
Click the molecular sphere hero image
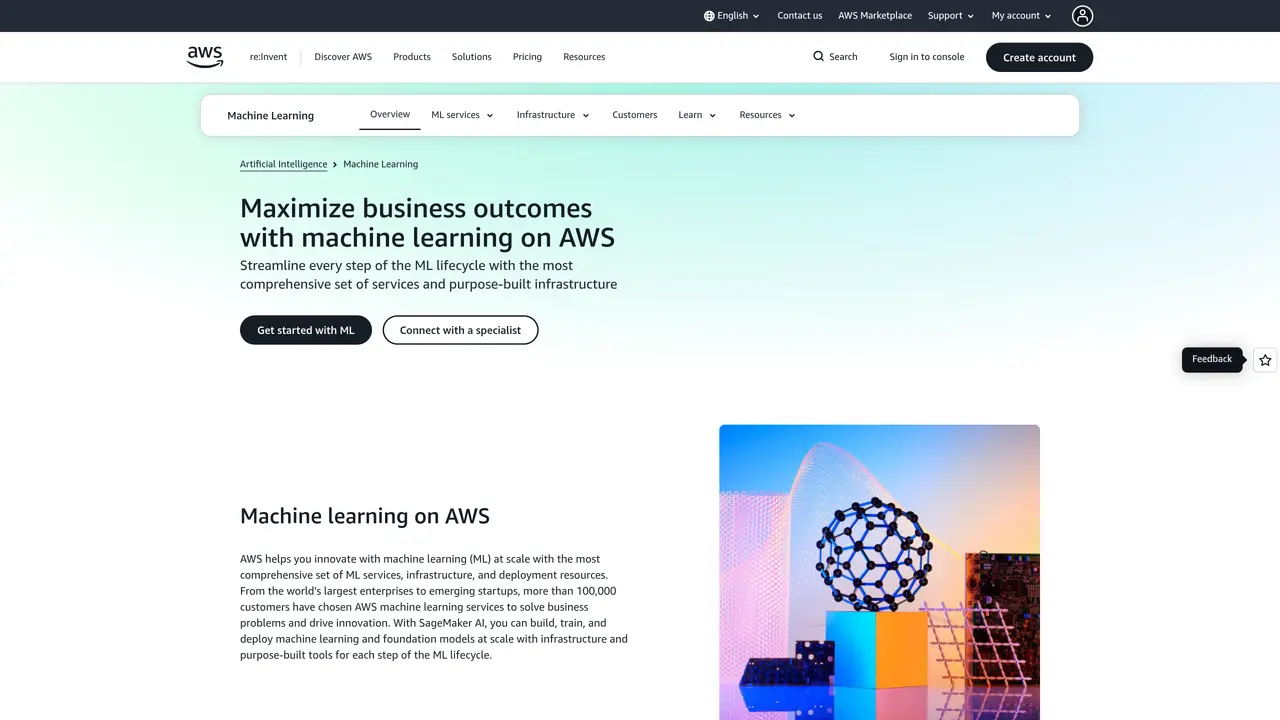coord(879,572)
